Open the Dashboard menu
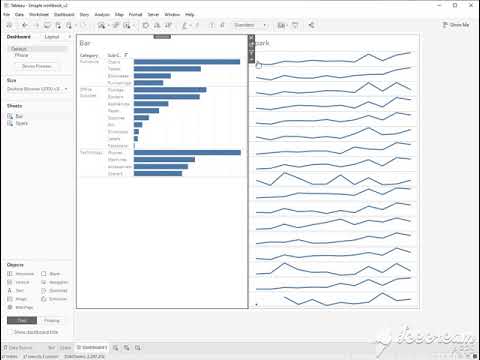Image resolution: width=480 pixels, height=360 pixels. click(64, 15)
